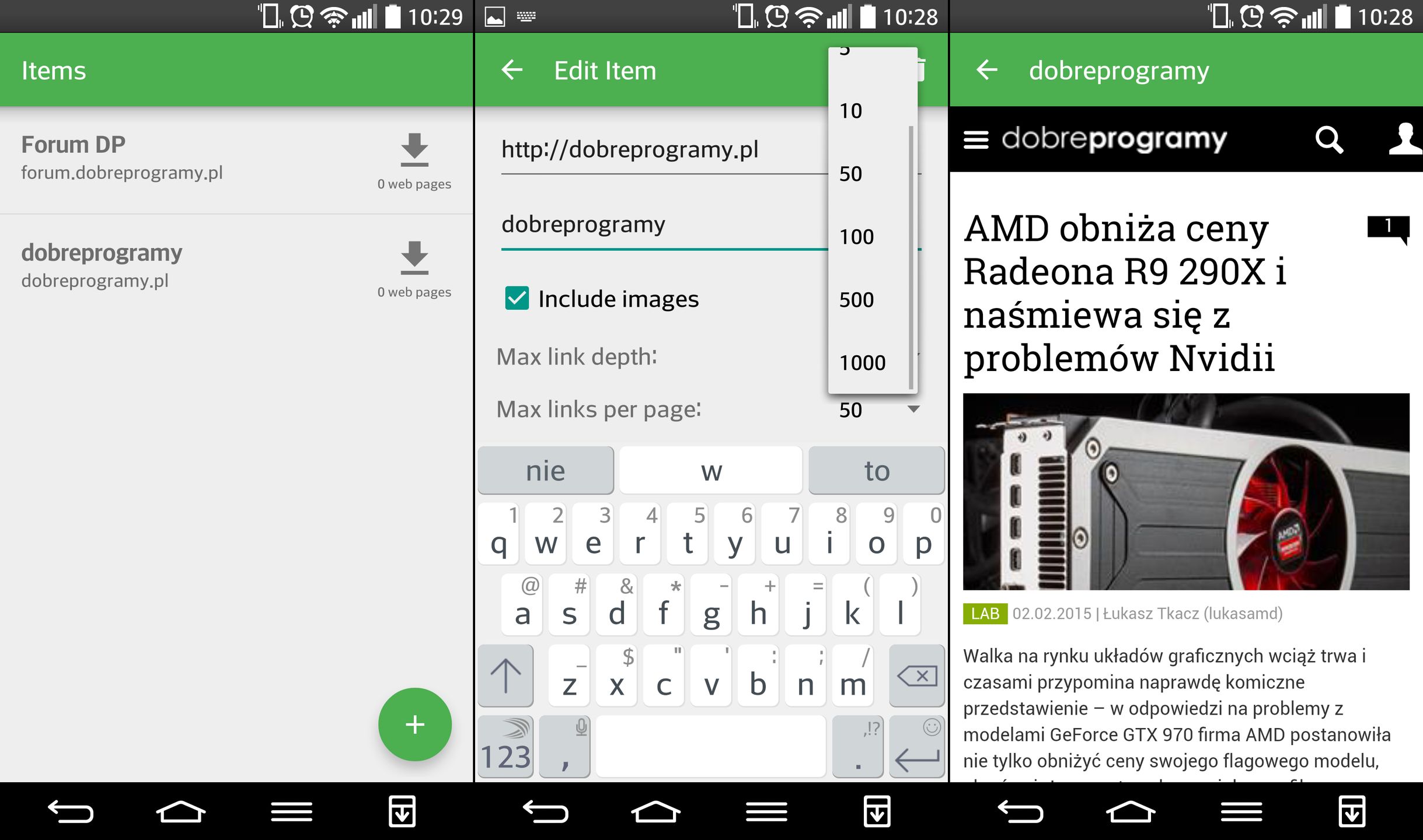Pick the keyboard suggestion 'nie'
The height and width of the screenshot is (840, 1423).
click(x=546, y=470)
